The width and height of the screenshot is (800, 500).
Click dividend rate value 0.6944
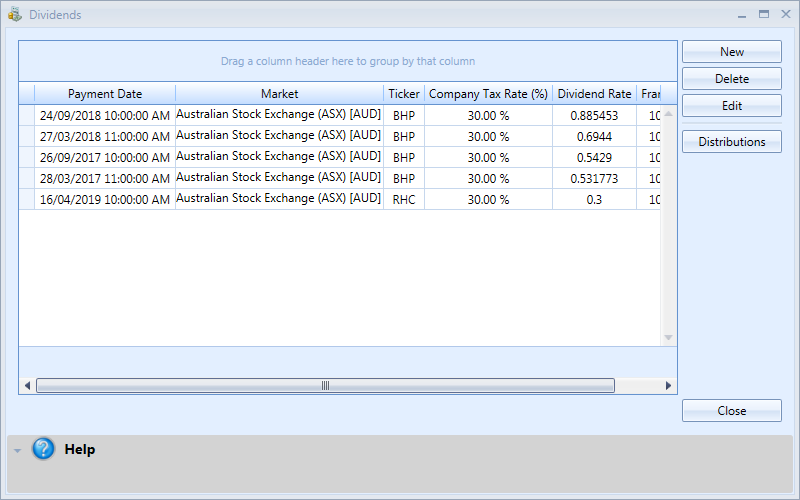[x=594, y=137]
